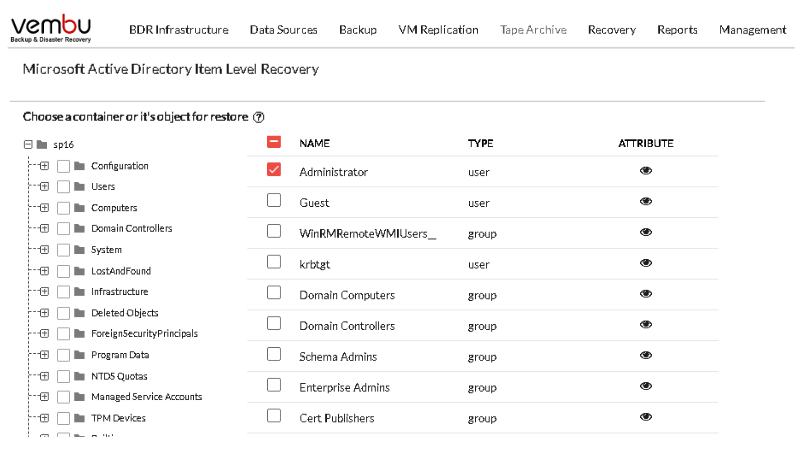View Schema Admins attributes eye icon
Image resolution: width=800 pixels, height=450 pixels.
click(x=645, y=355)
